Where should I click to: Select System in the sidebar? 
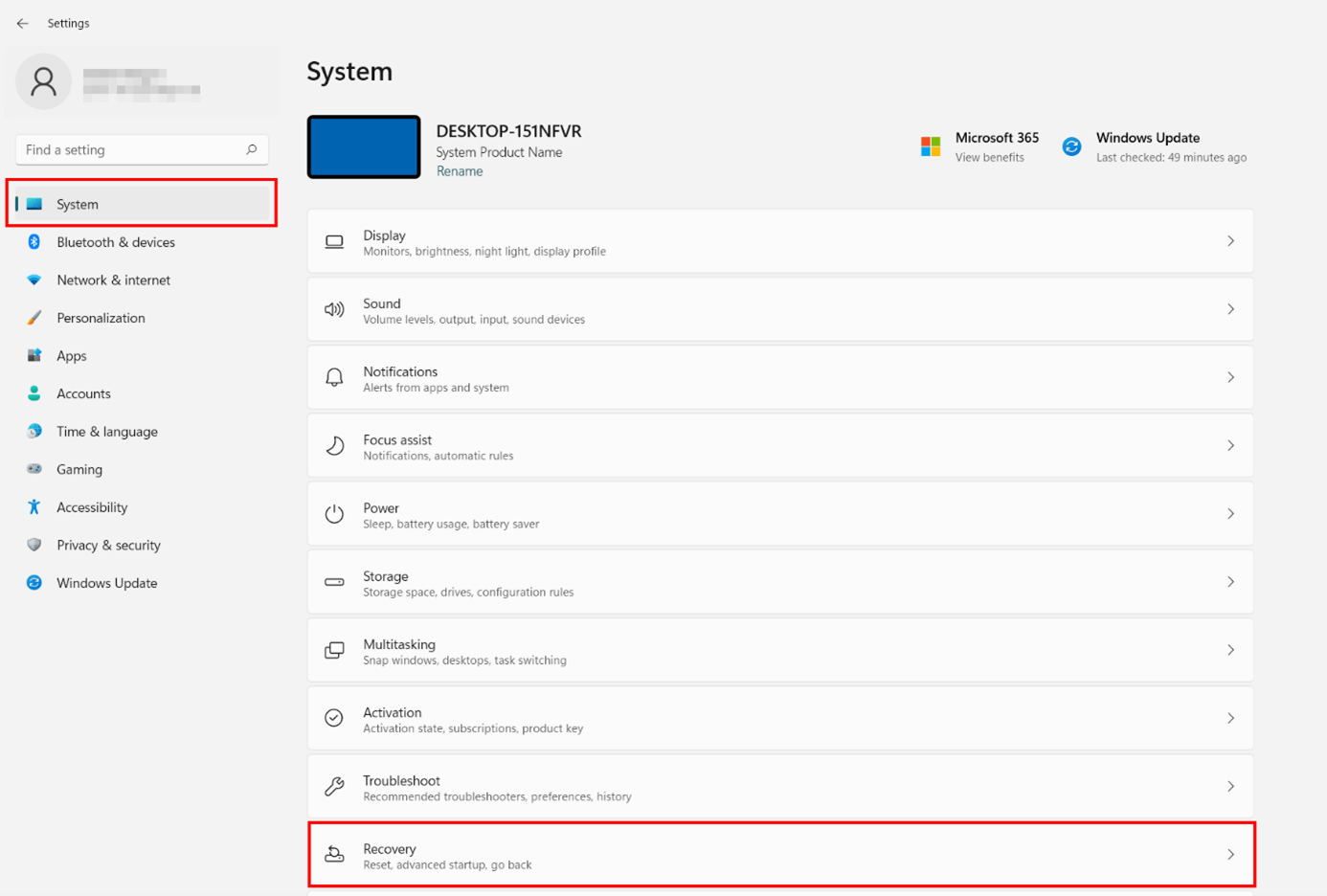[x=77, y=204]
